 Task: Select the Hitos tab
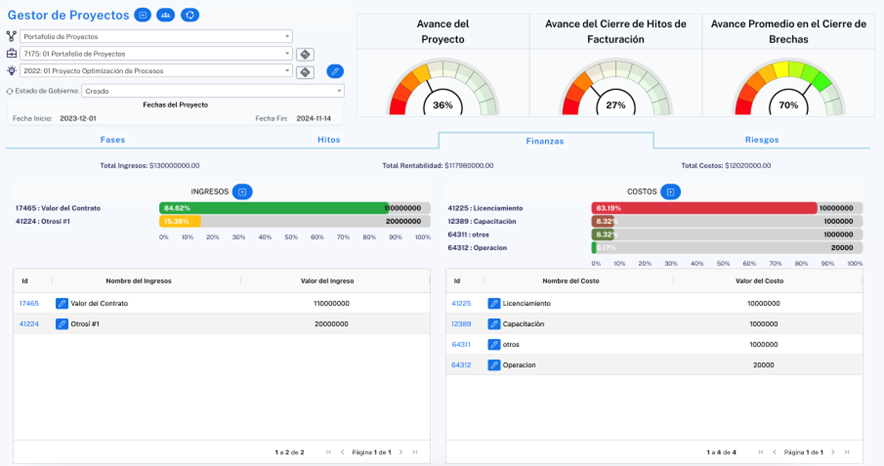[x=329, y=140]
